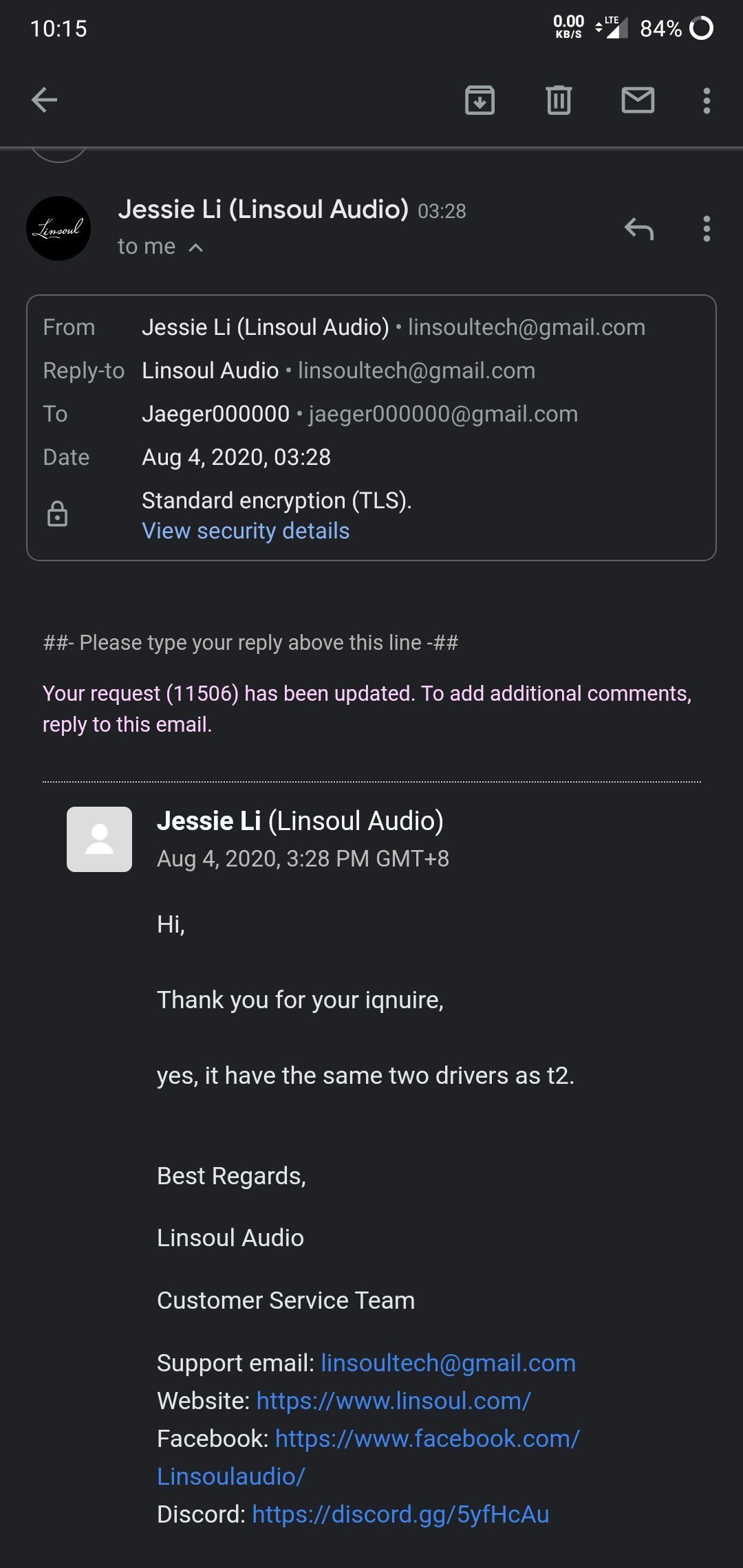Open linsoultech@gmail.com support email link
The width and height of the screenshot is (743, 1568).
pyautogui.click(x=448, y=1363)
